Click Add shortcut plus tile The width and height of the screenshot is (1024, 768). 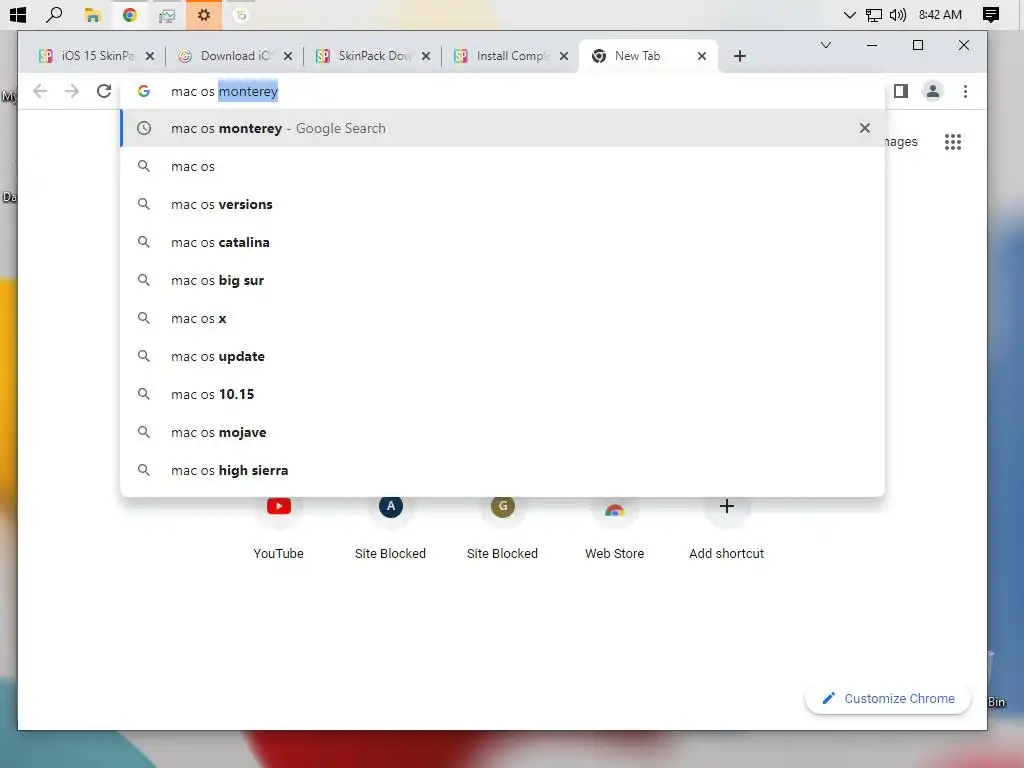(726, 528)
